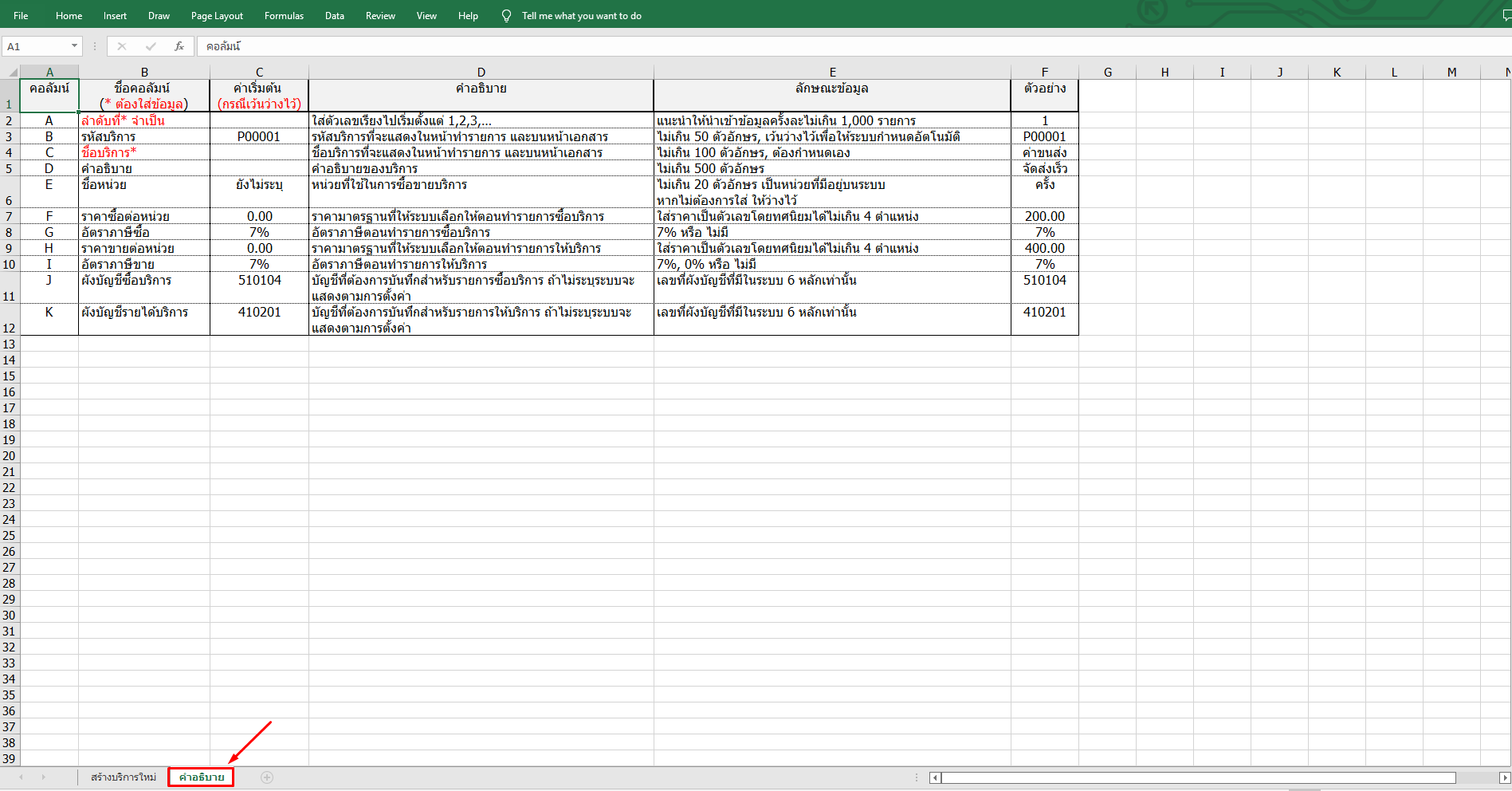Select row 2 header
Image resolution: width=1512 pixels, height=791 pixels.
[x=10, y=121]
